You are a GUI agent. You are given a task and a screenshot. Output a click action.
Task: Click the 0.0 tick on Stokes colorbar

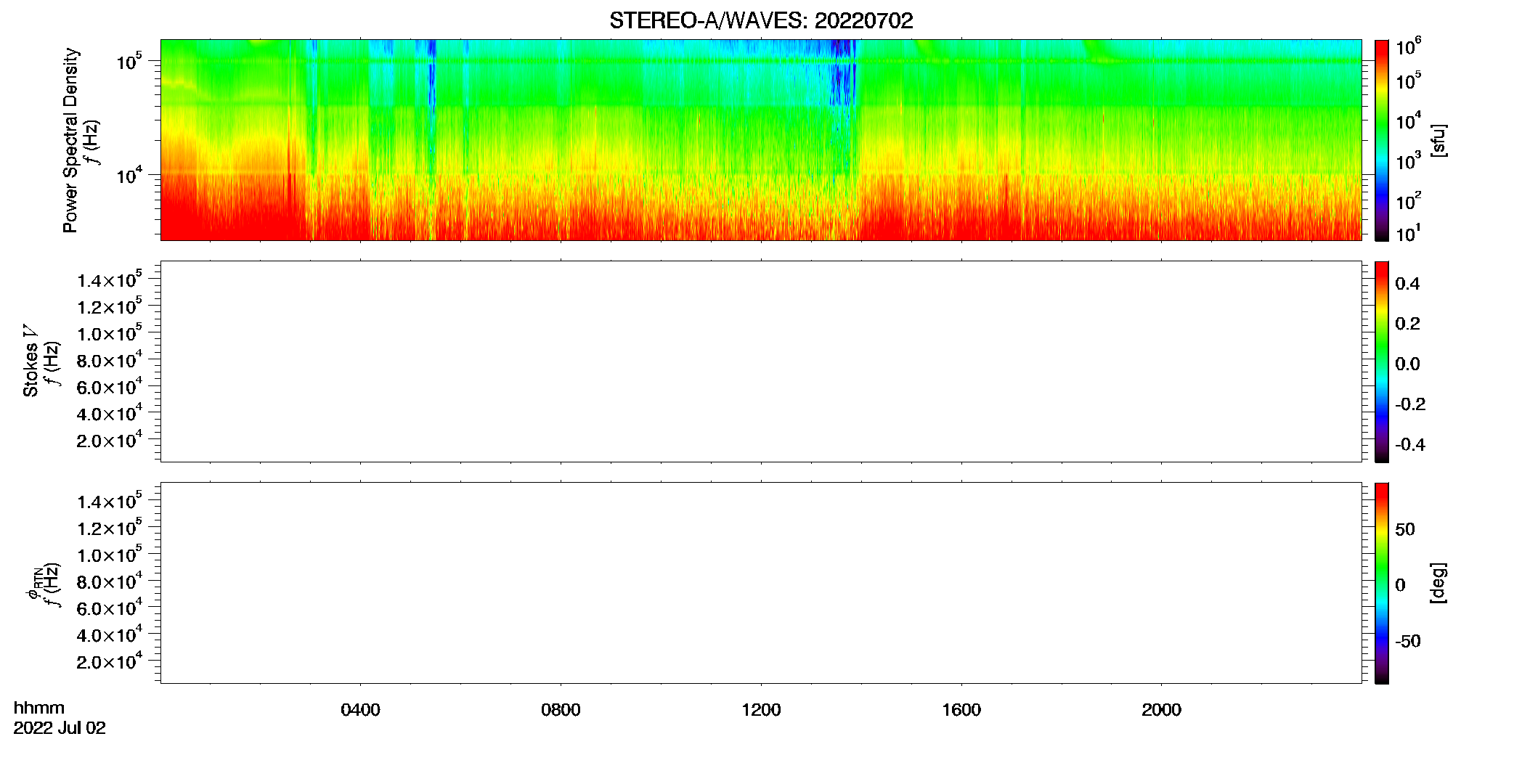click(x=1407, y=364)
